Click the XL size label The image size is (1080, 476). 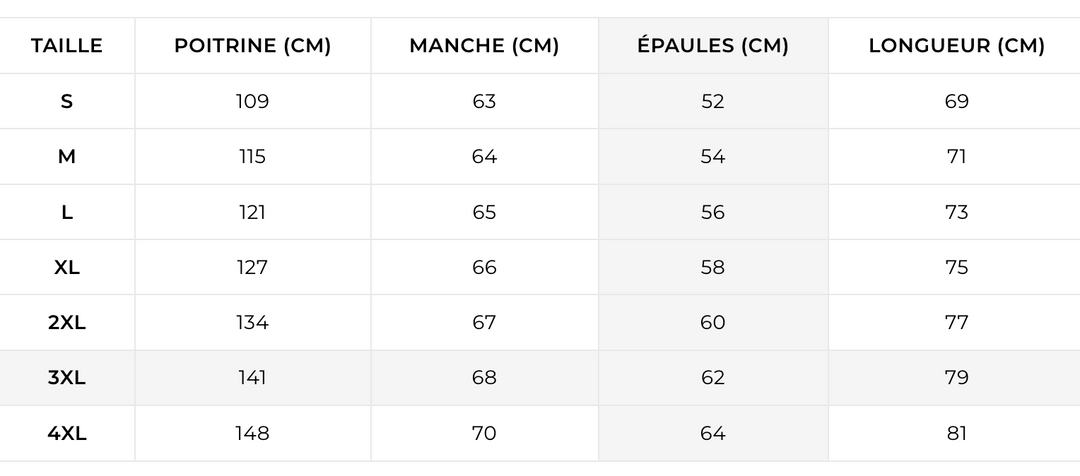point(67,267)
